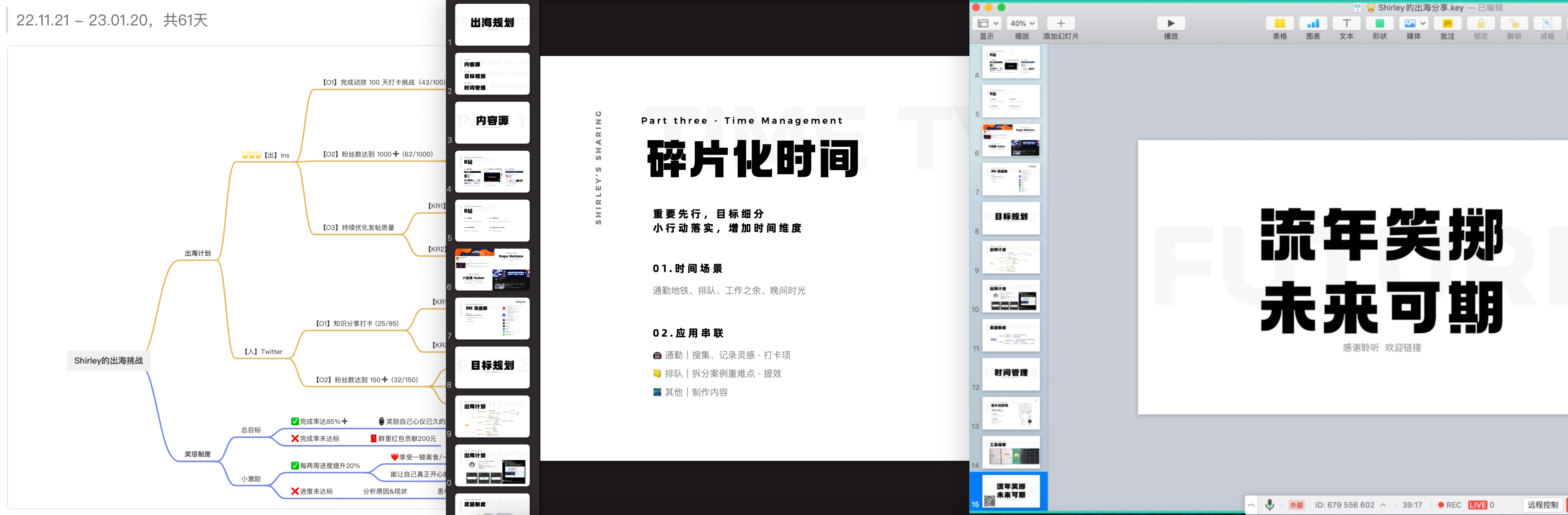Select slide 15 in Keynote navigator
The image size is (1568, 515).
tap(1011, 491)
